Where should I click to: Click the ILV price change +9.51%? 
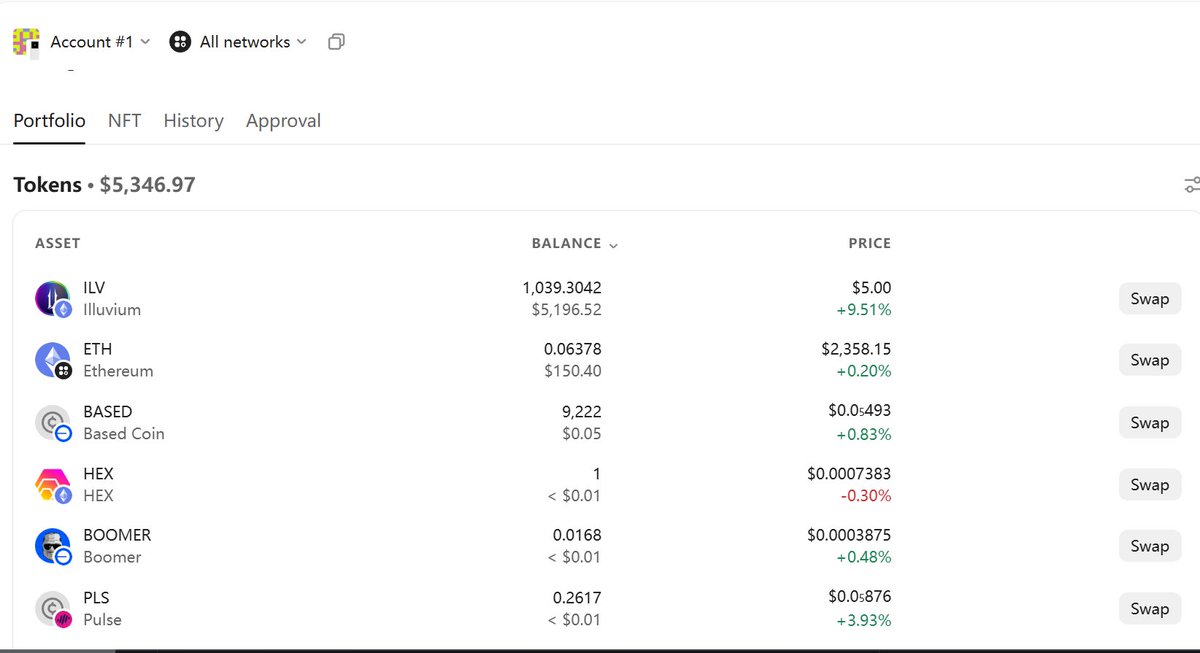tap(864, 310)
